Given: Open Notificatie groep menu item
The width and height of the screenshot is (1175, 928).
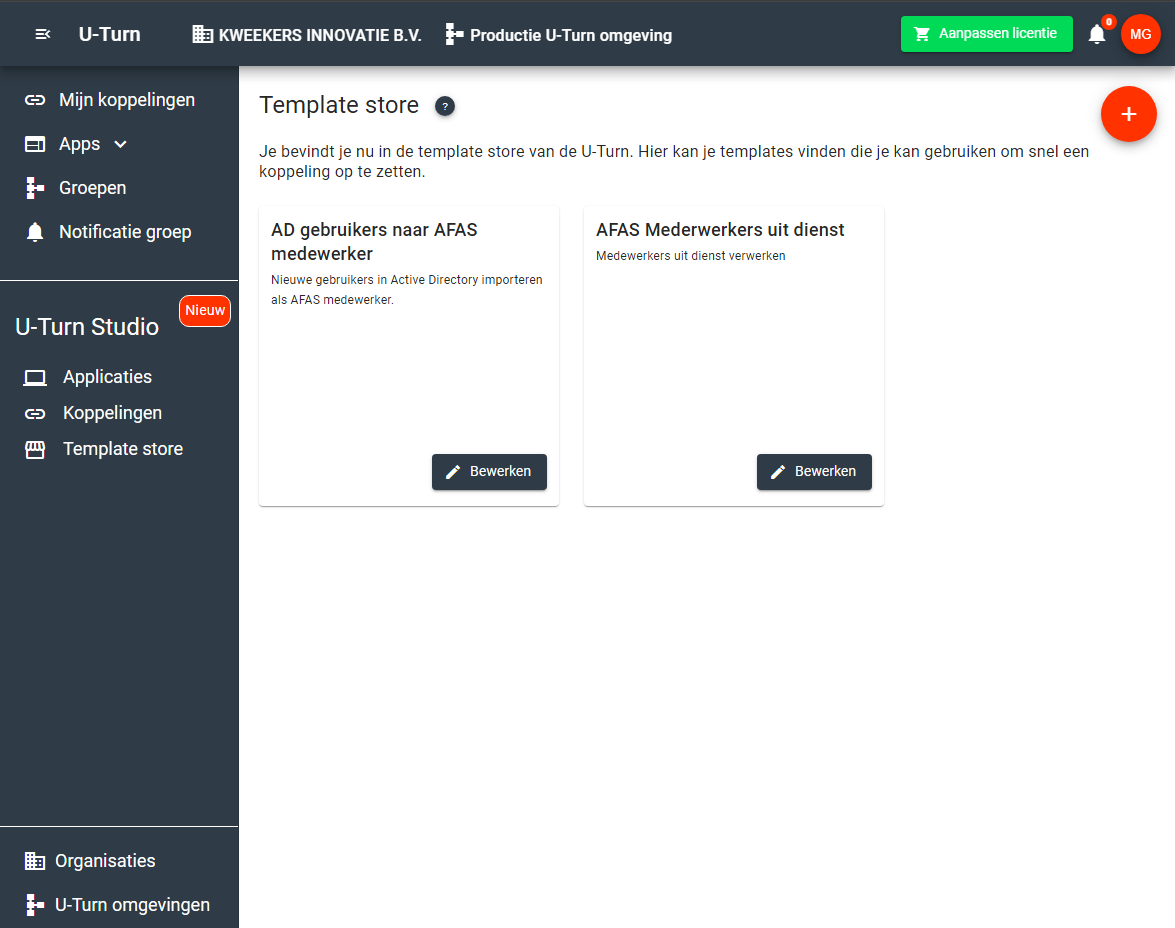Looking at the screenshot, I should click(x=124, y=232).
